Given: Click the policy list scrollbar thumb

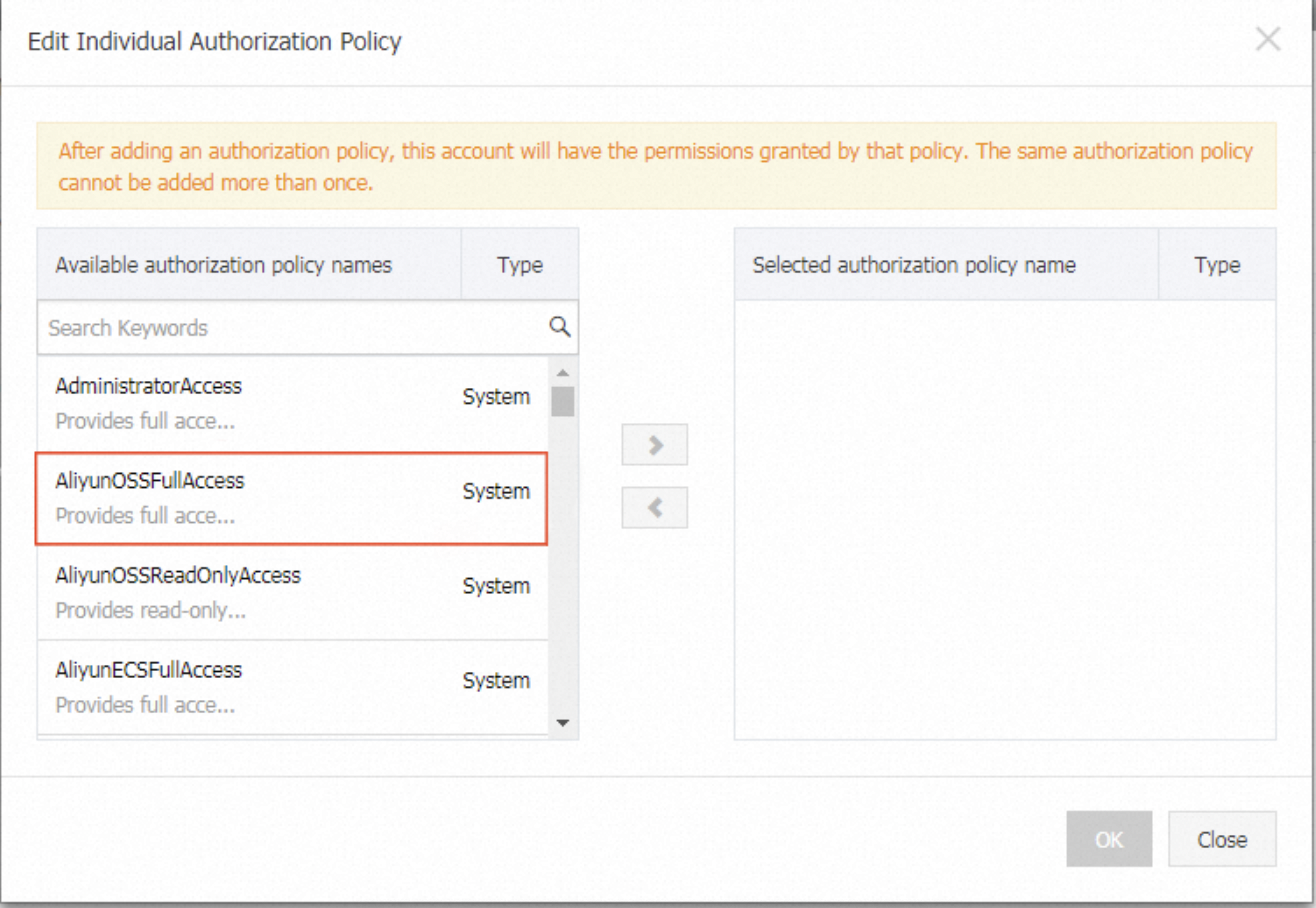Looking at the screenshot, I should (563, 401).
